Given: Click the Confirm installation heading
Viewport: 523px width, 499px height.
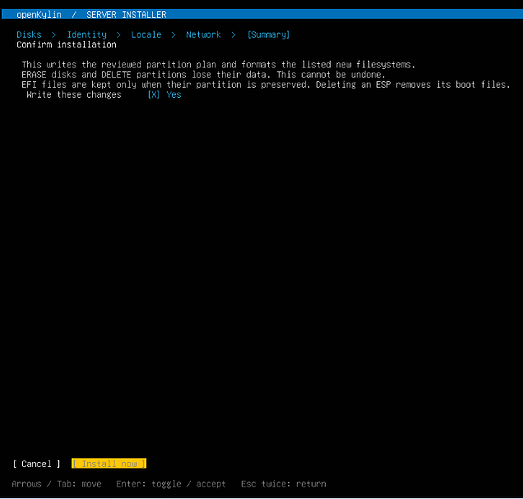Looking at the screenshot, I should point(66,45).
